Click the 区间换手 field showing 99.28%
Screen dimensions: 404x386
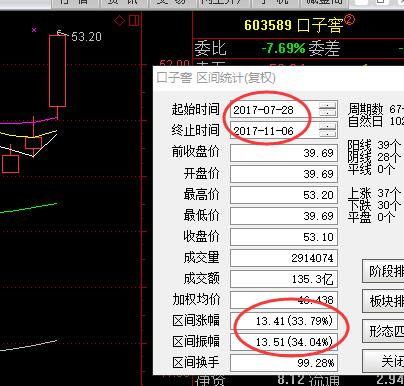[x=284, y=363]
